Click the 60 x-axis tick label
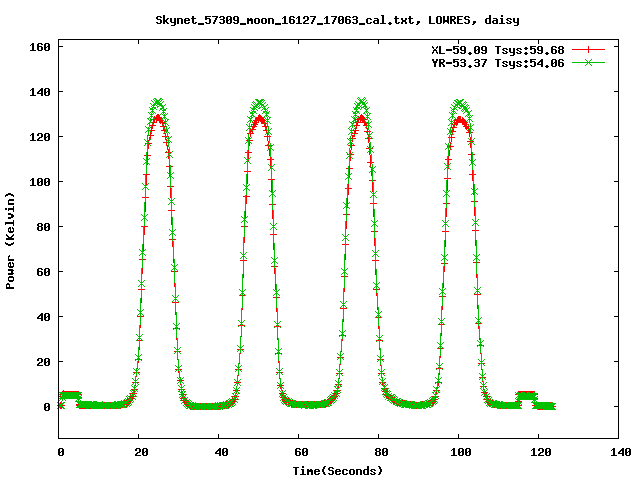Image resolution: width=640 pixels, height=480 pixels. [x=301, y=452]
